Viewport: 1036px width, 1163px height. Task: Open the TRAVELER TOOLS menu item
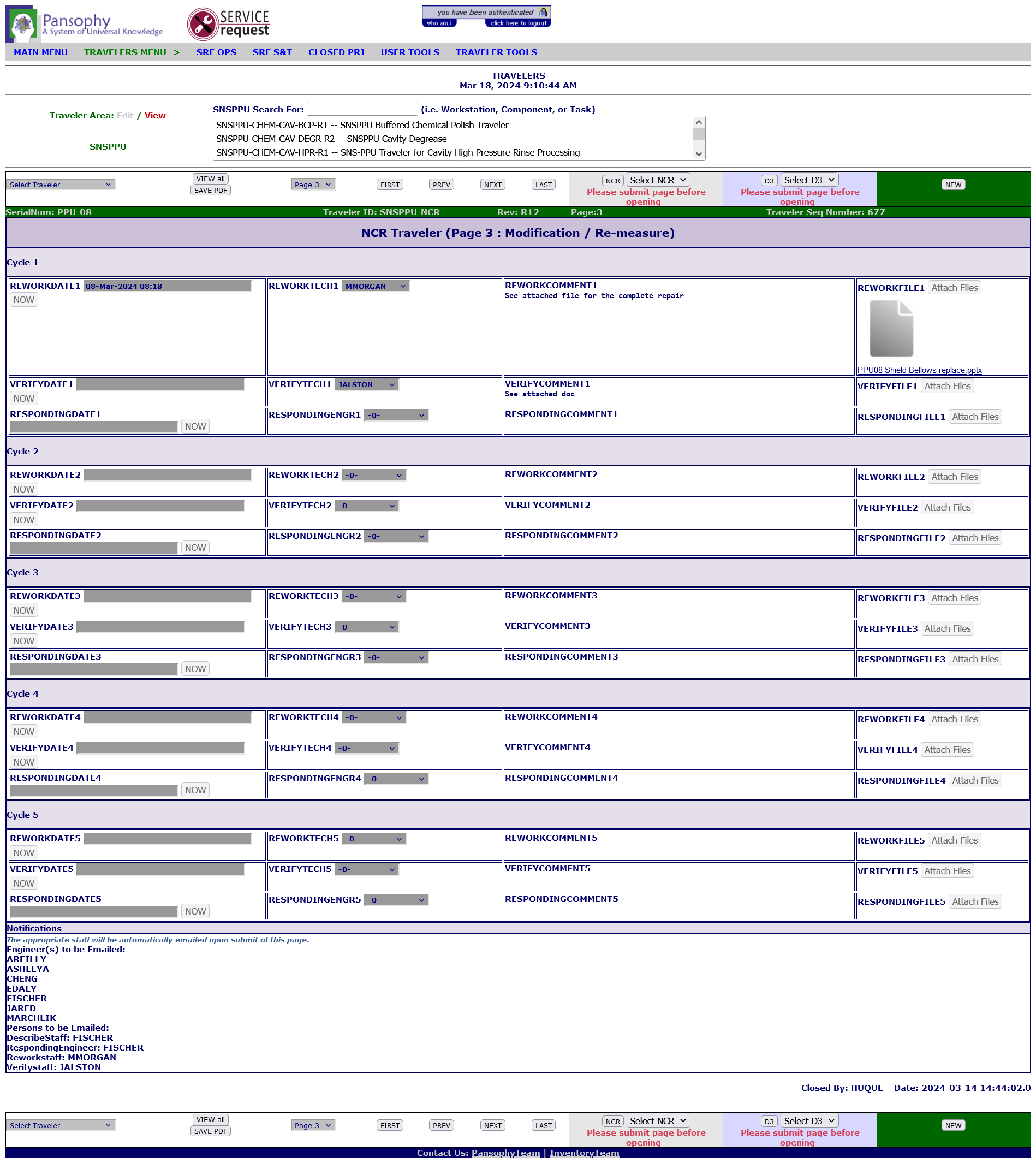pyautogui.click(x=496, y=52)
